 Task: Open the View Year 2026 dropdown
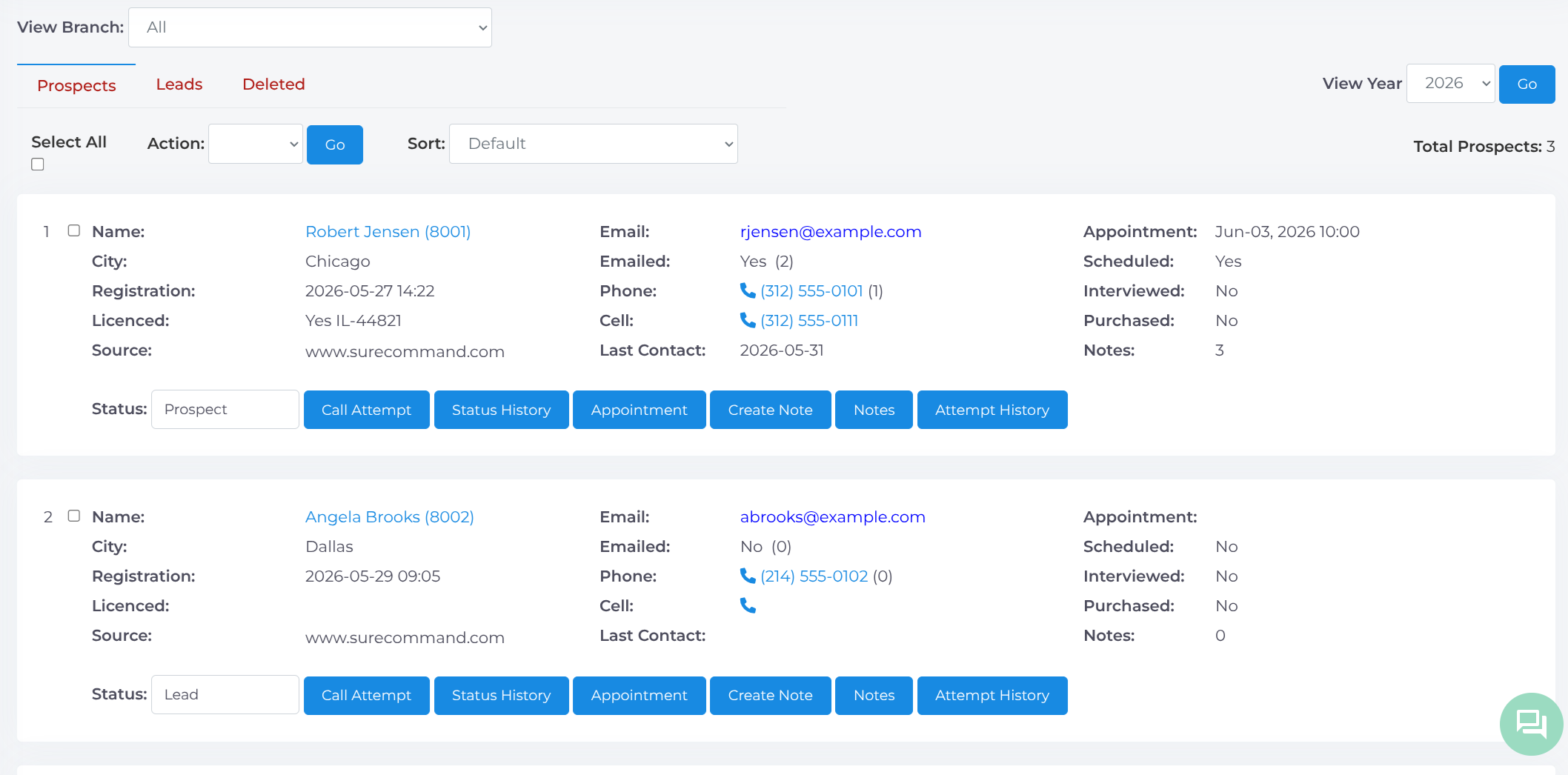click(x=1450, y=84)
